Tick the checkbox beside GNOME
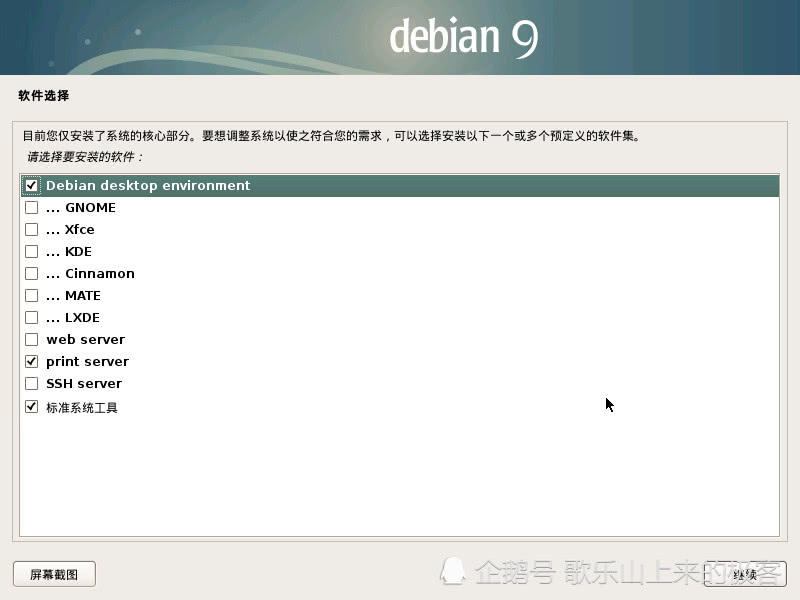This screenshot has width=800, height=600. (x=32, y=208)
